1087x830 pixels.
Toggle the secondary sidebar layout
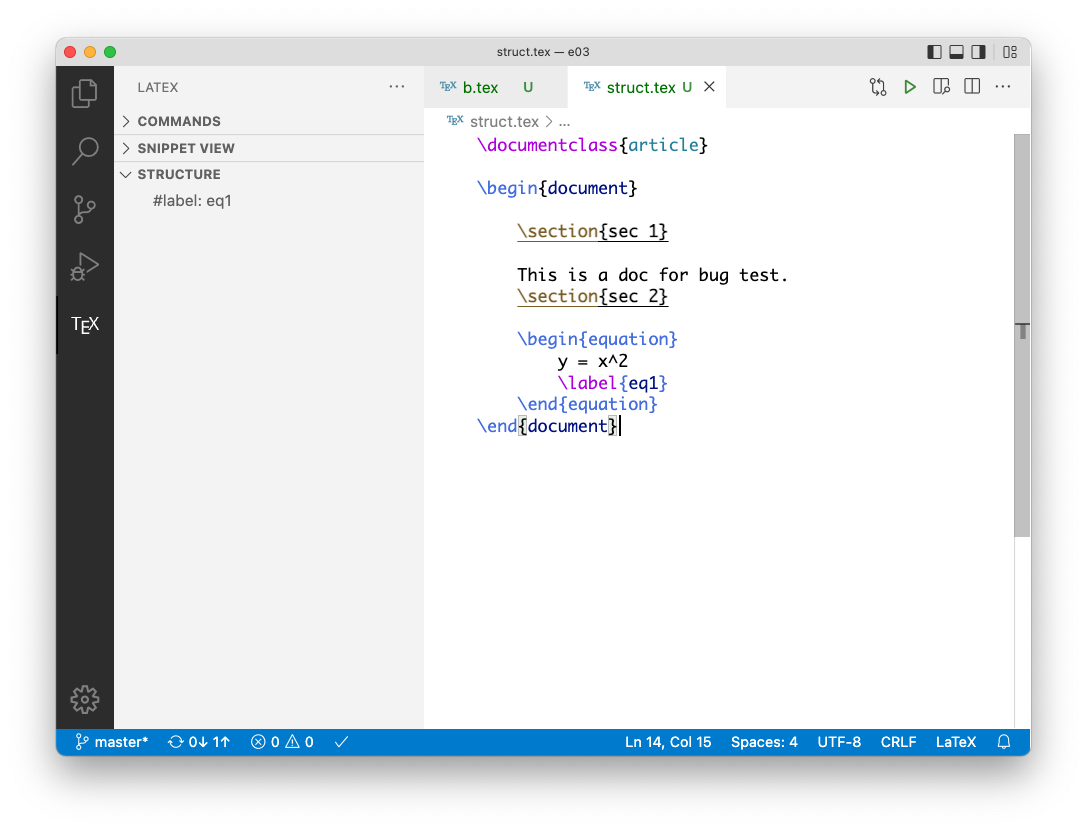[978, 52]
